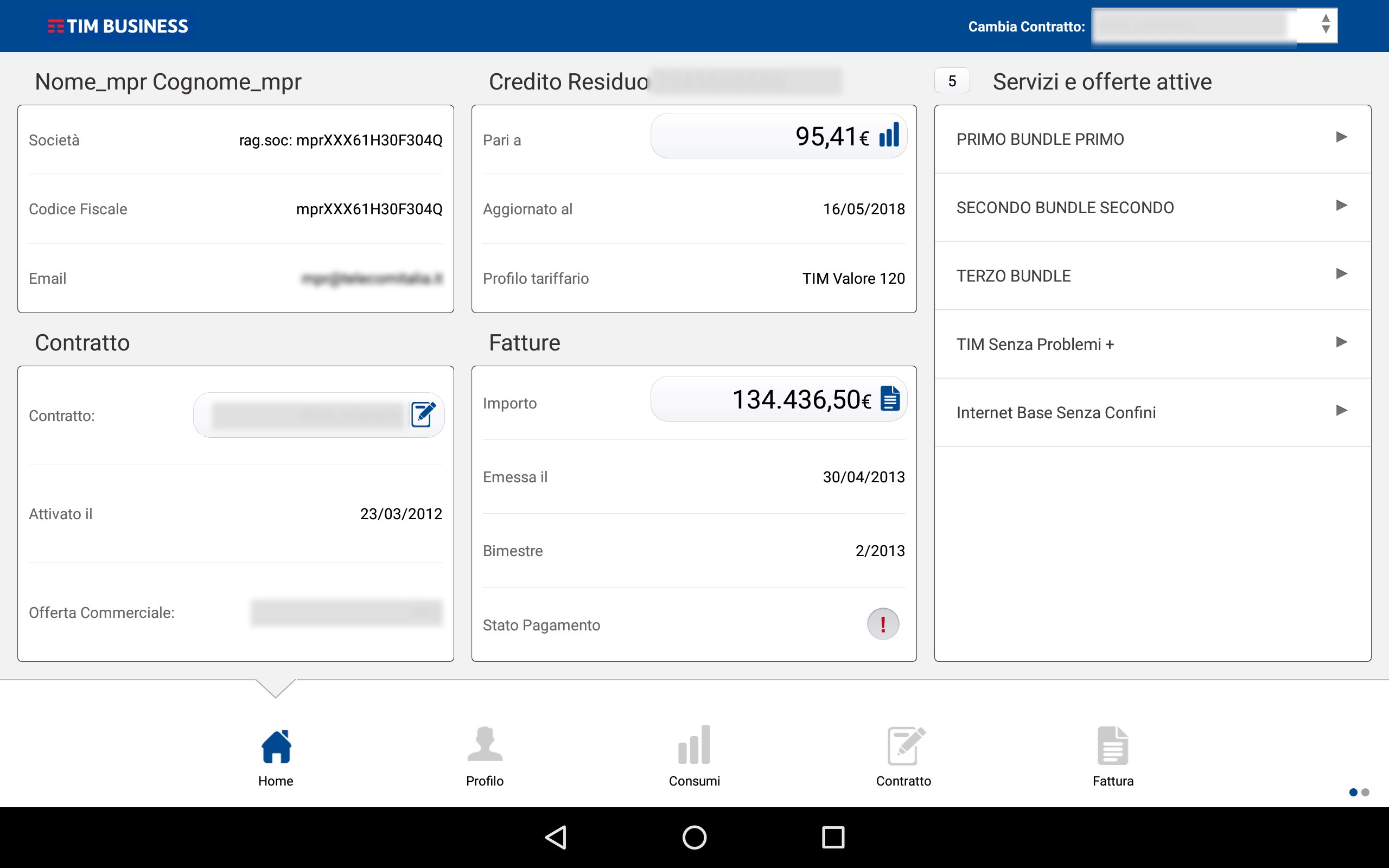Tap the badge showing 5 active services

coord(952,80)
